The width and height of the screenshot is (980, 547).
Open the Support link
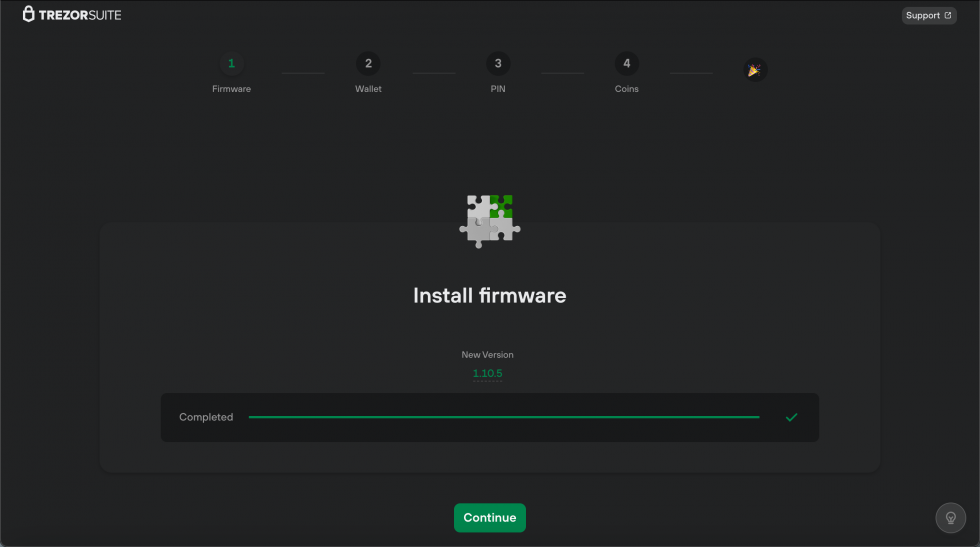click(x=929, y=16)
